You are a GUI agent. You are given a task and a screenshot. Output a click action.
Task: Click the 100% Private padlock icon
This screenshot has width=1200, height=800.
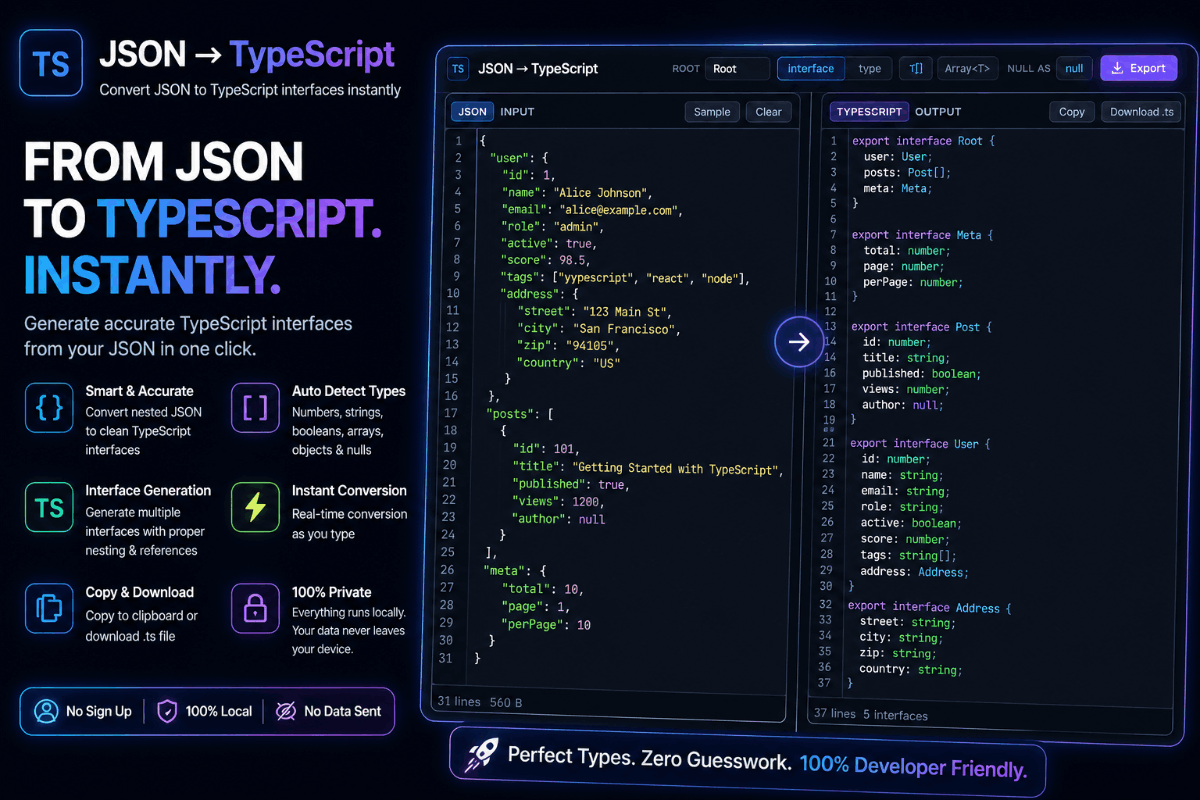255,609
